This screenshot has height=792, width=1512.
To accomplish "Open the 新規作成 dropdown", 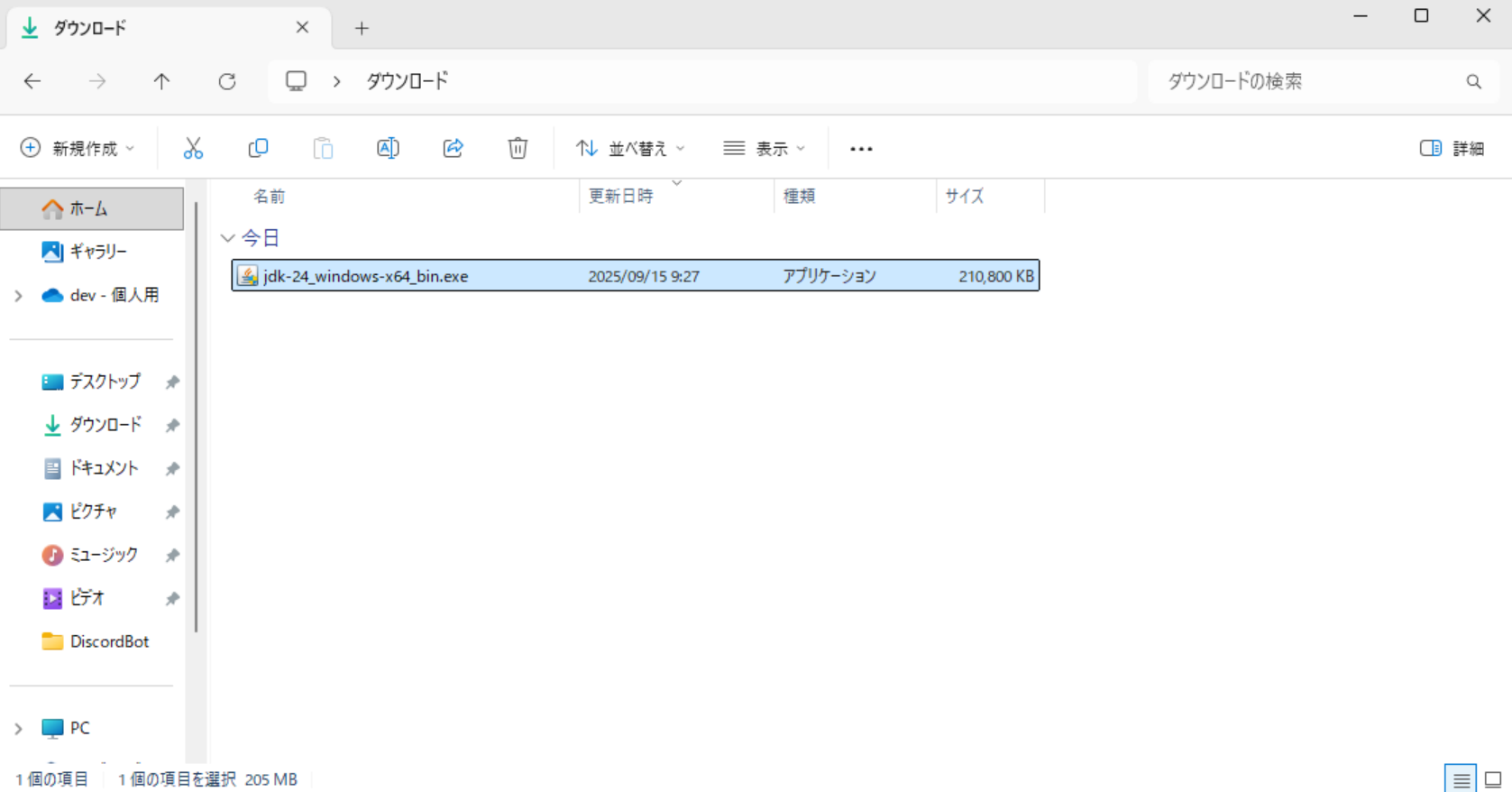I will pyautogui.click(x=78, y=148).
